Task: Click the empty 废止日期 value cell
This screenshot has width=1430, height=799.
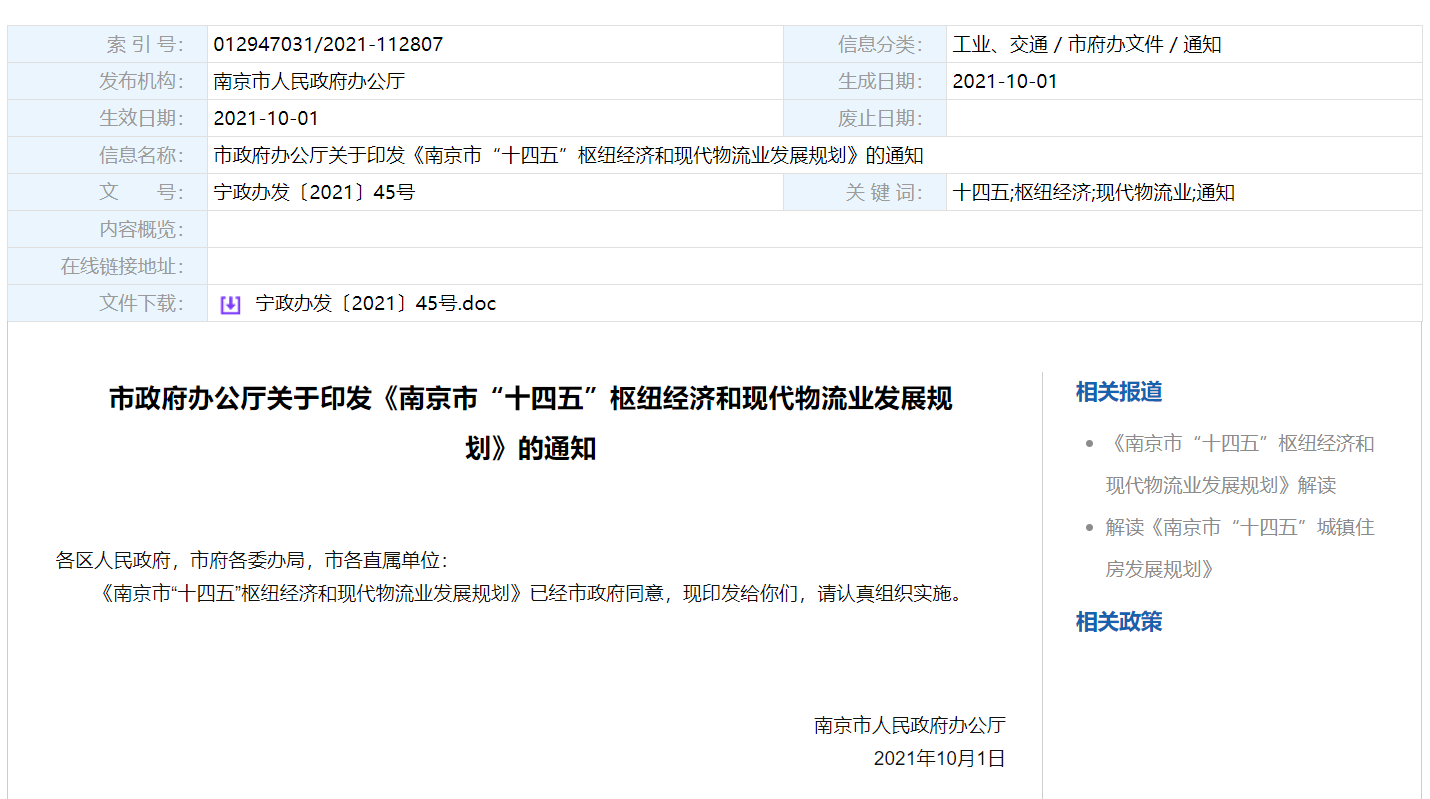Action: tap(1183, 118)
